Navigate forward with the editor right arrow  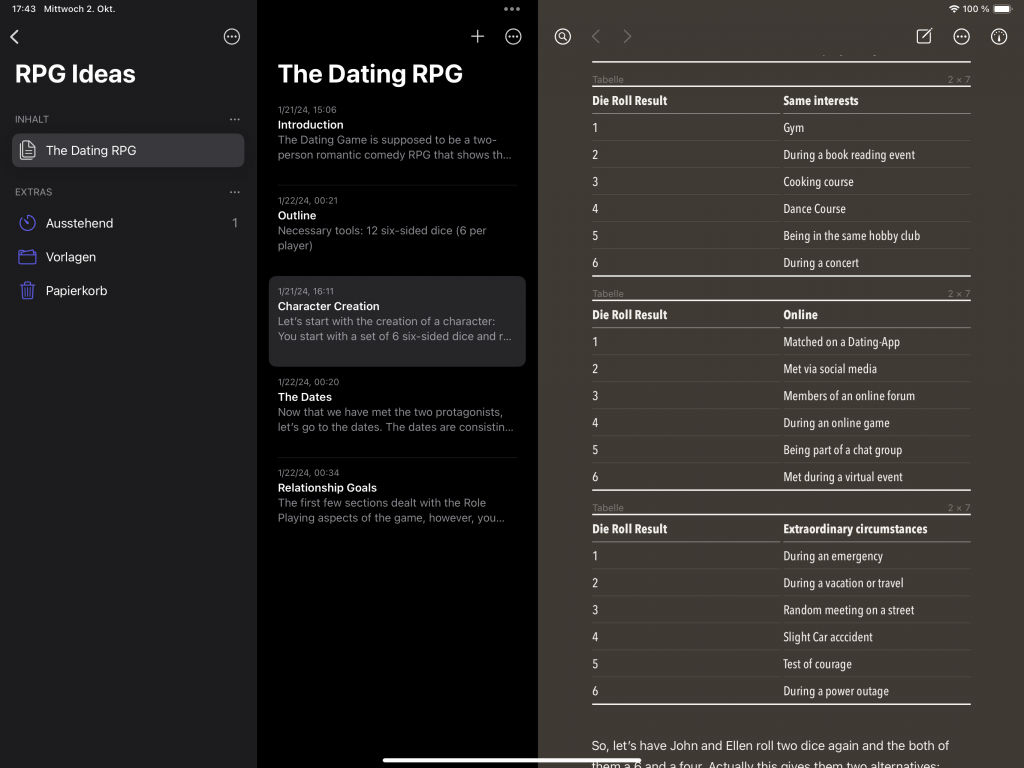627,37
